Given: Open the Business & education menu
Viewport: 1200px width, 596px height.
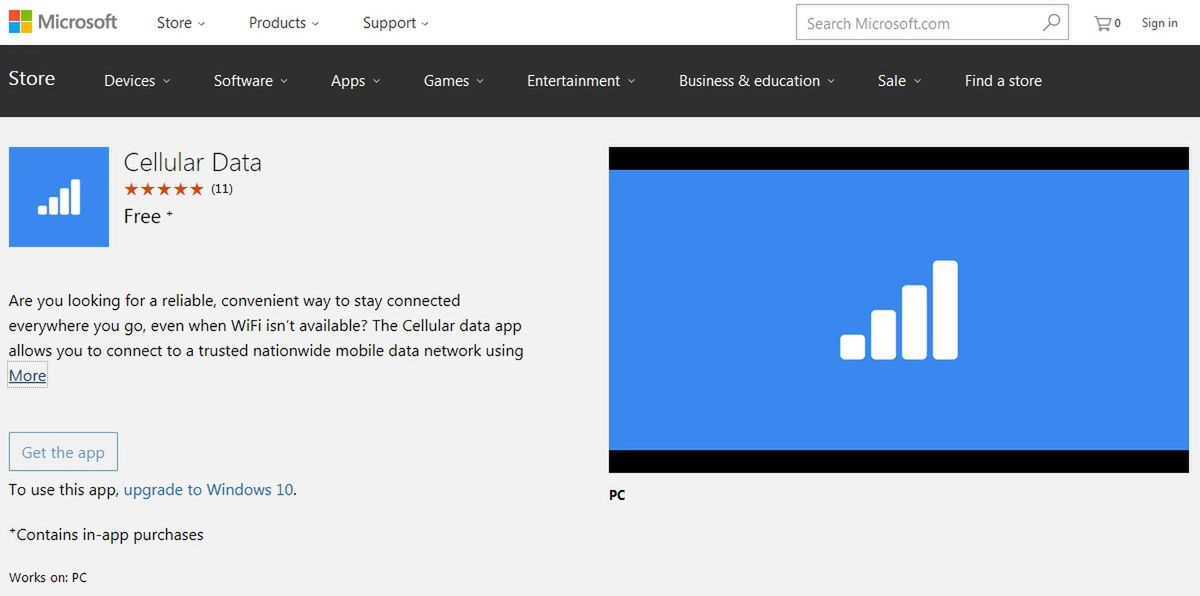Looking at the screenshot, I should (757, 81).
